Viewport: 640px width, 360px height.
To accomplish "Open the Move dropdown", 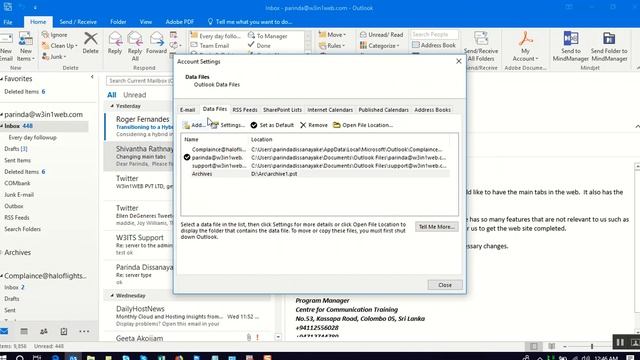I will 332,35.
